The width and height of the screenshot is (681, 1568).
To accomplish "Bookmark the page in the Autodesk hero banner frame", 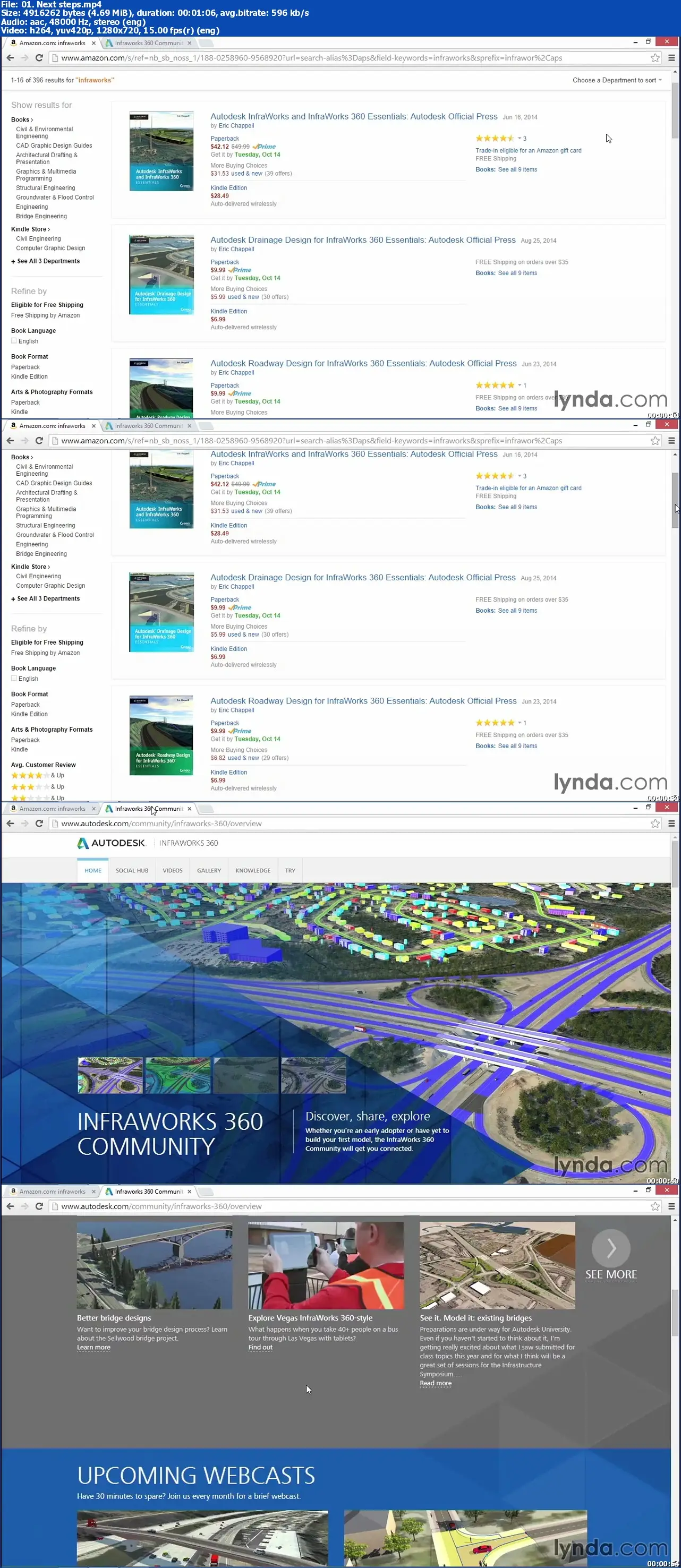I will [x=655, y=823].
